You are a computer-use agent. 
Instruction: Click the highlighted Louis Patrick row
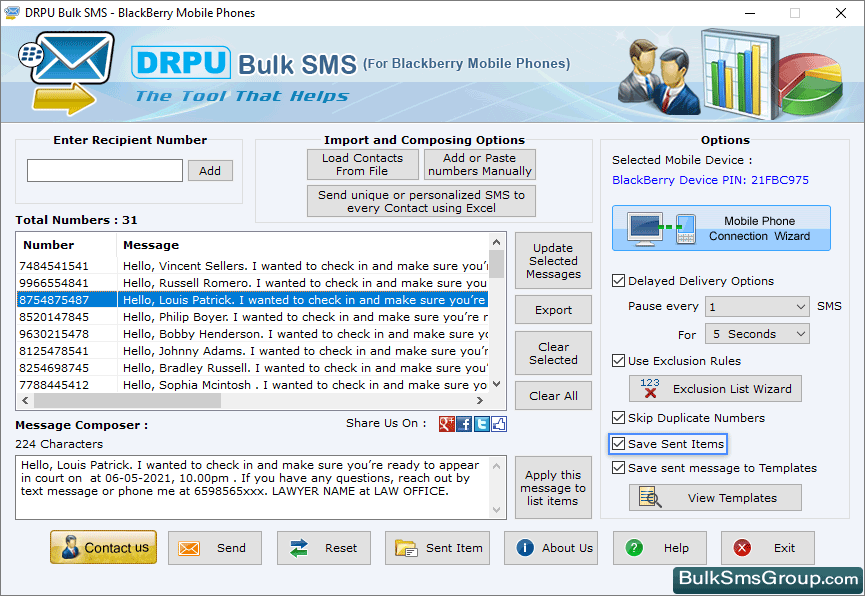tap(253, 300)
